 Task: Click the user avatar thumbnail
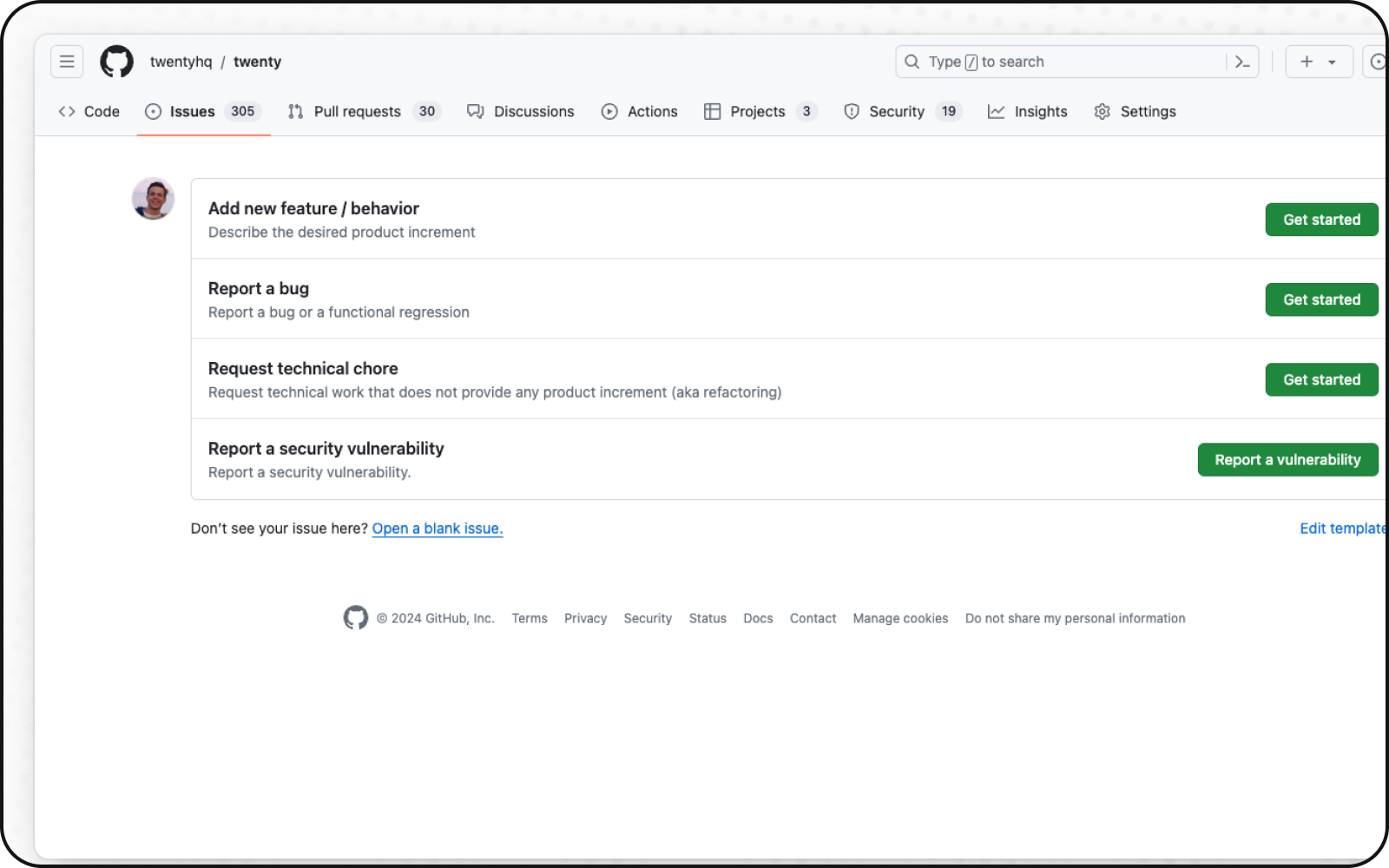pos(153,199)
